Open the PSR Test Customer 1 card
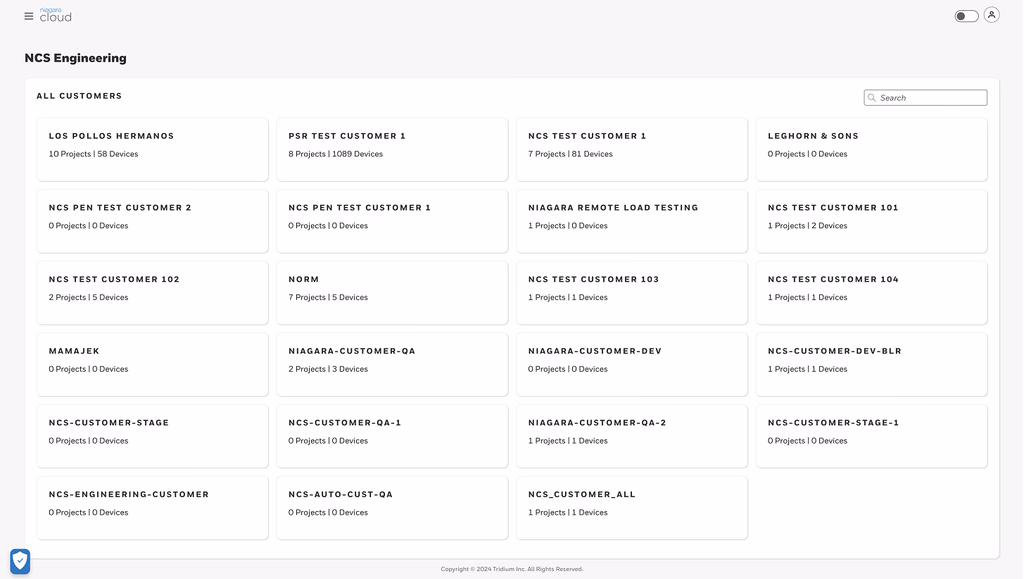Image resolution: width=1024 pixels, height=579 pixels. [392, 149]
